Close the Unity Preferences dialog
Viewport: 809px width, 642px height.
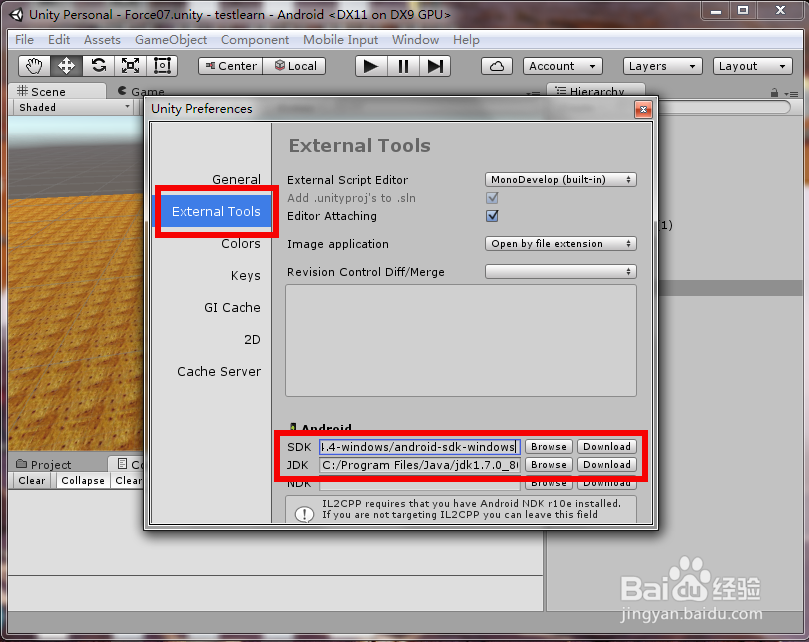[643, 109]
